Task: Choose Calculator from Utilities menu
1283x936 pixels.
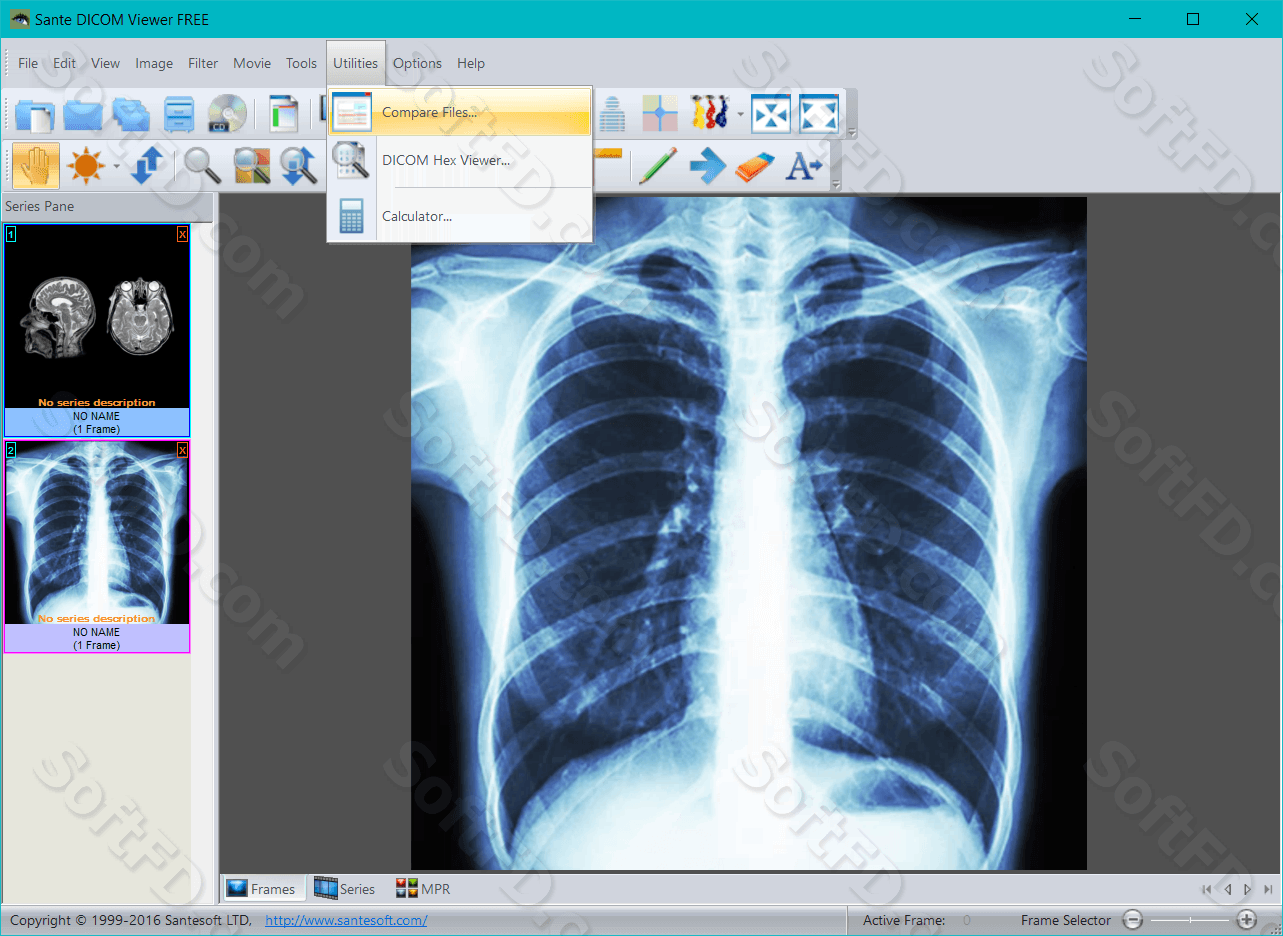Action: coord(460,216)
